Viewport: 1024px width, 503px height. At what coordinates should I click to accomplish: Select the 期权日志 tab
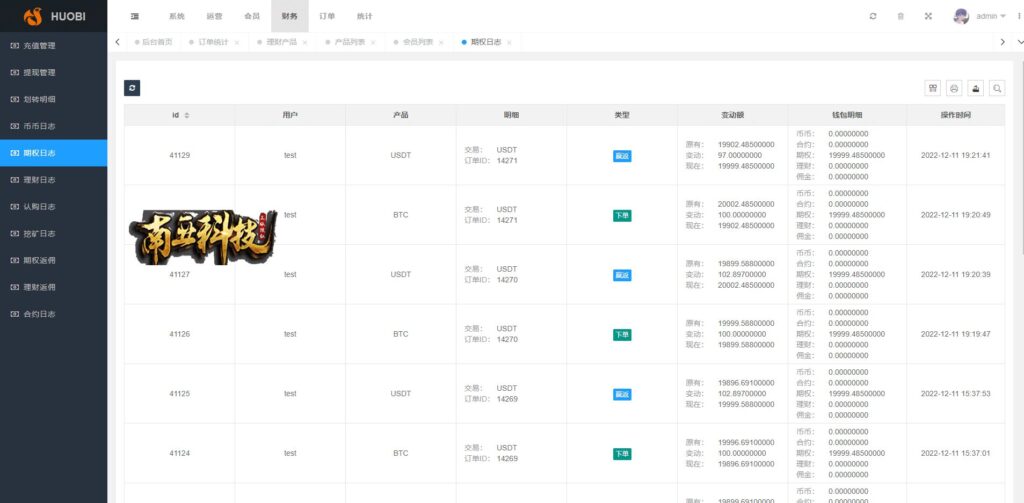click(486, 42)
